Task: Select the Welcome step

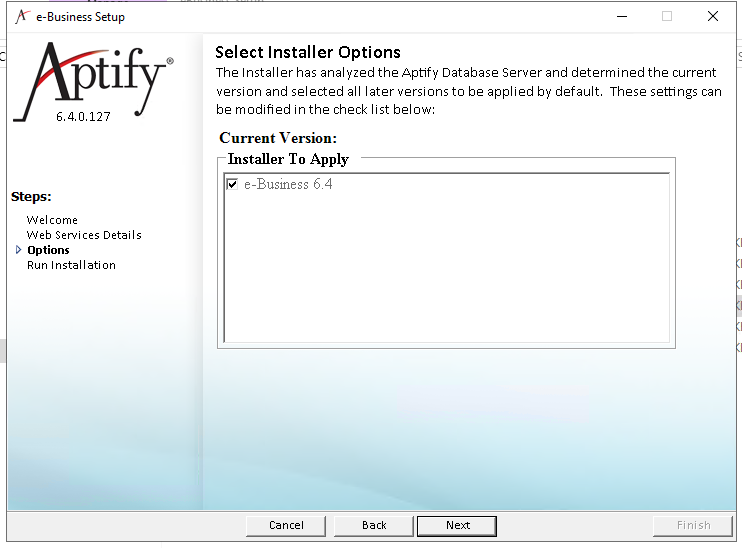Action: (52, 220)
